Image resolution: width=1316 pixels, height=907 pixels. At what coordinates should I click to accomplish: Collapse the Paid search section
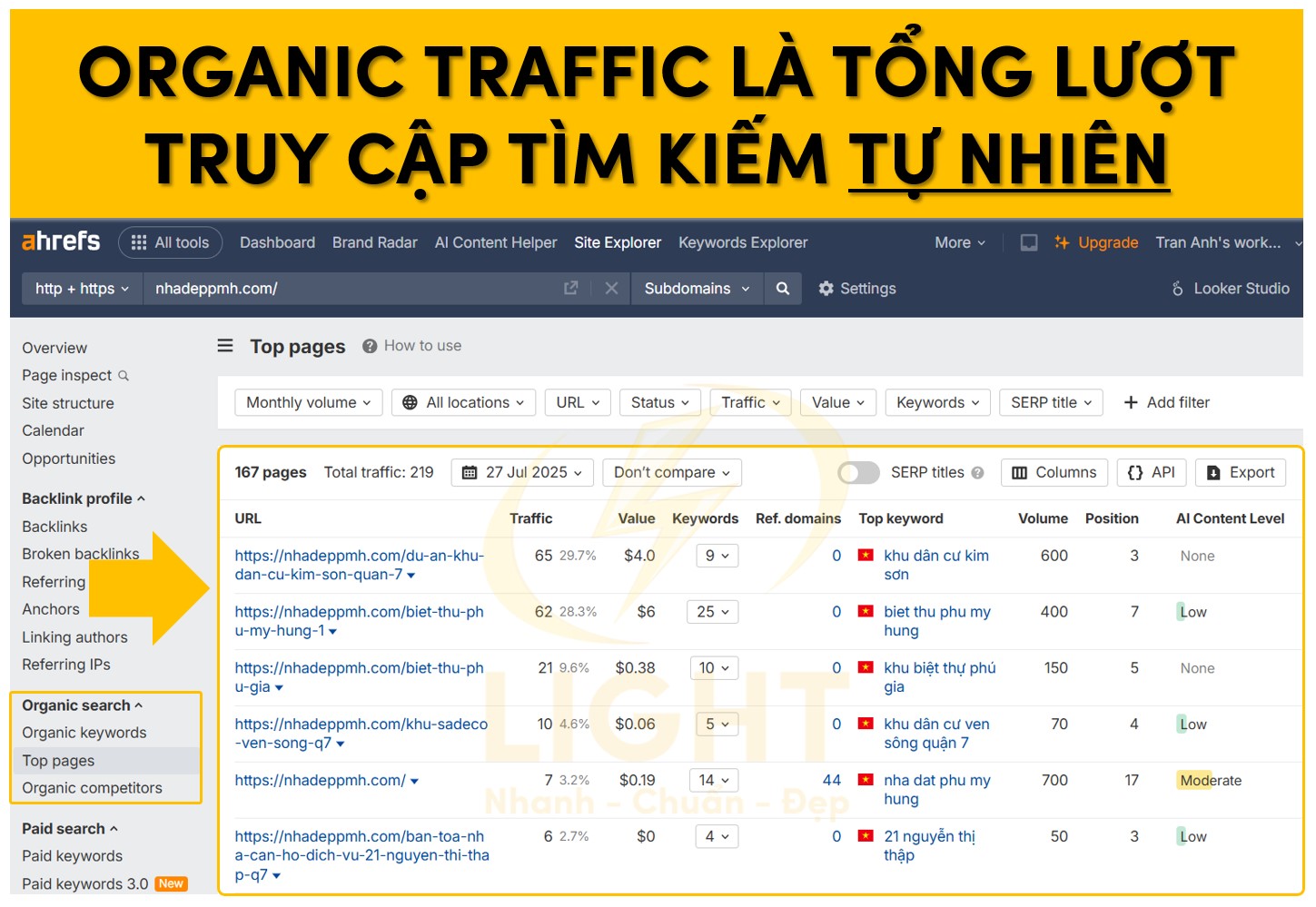tap(70, 829)
